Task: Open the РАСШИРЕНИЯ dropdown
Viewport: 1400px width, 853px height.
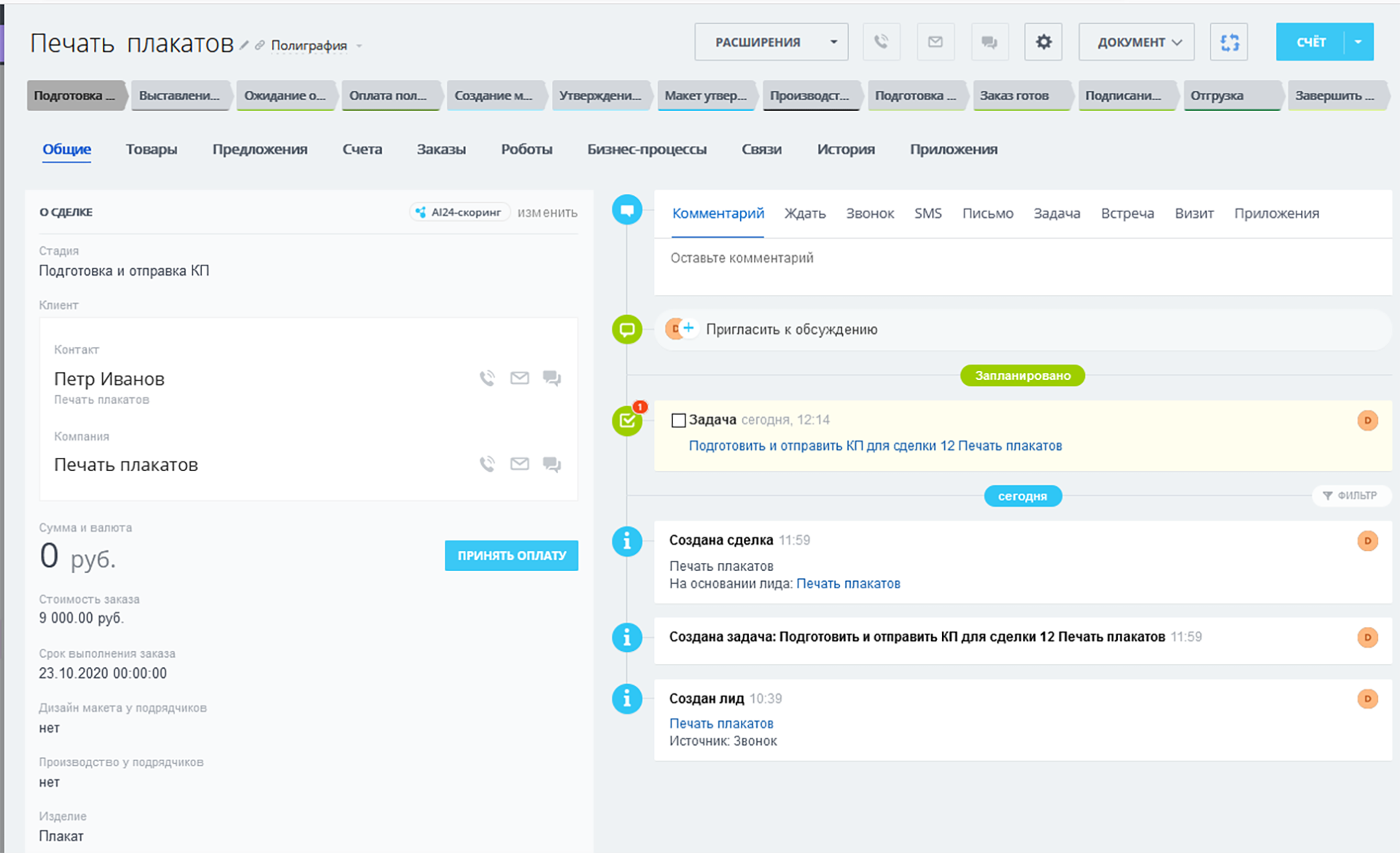Action: click(771, 42)
